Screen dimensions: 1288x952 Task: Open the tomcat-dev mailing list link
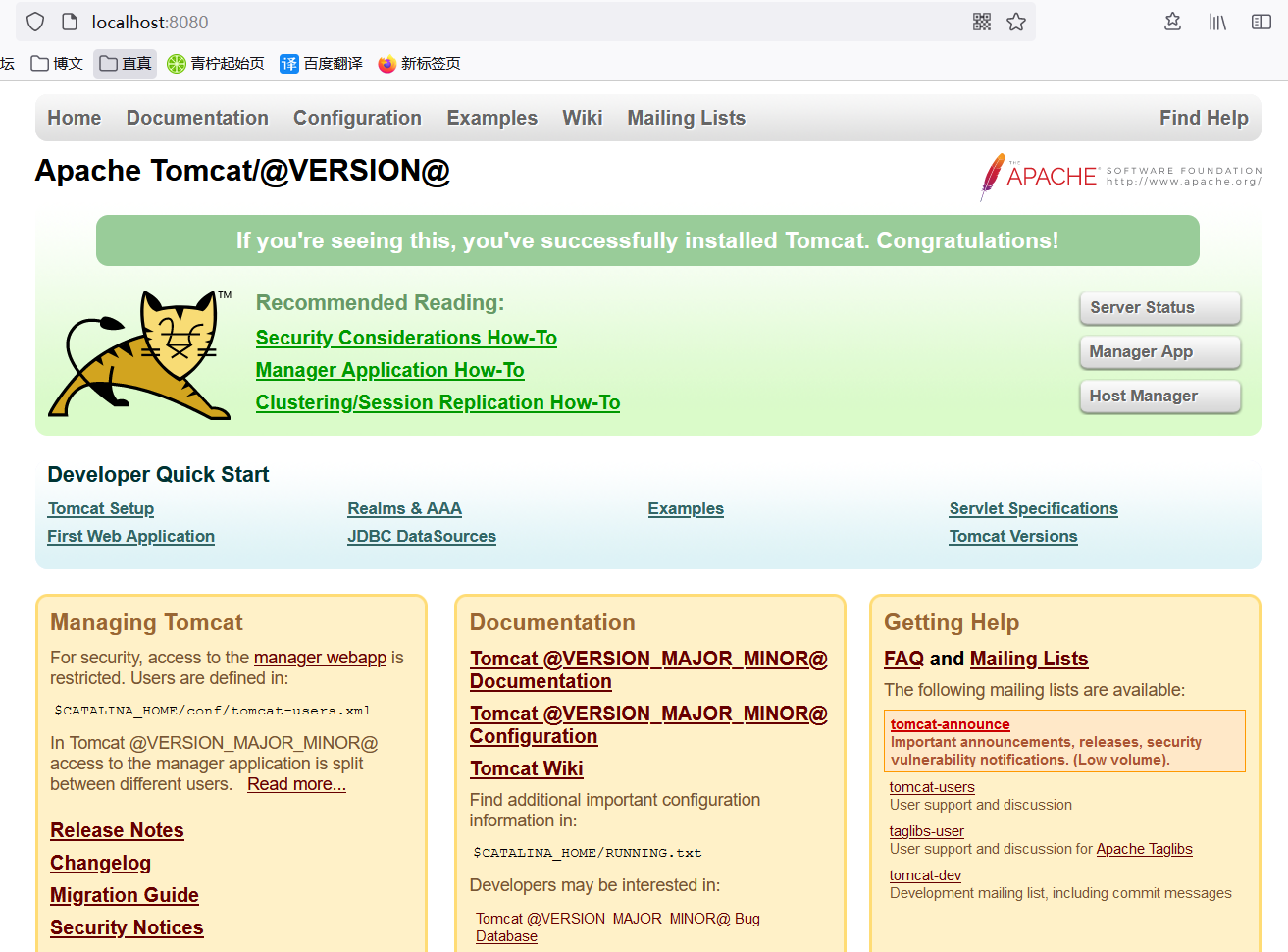925,875
